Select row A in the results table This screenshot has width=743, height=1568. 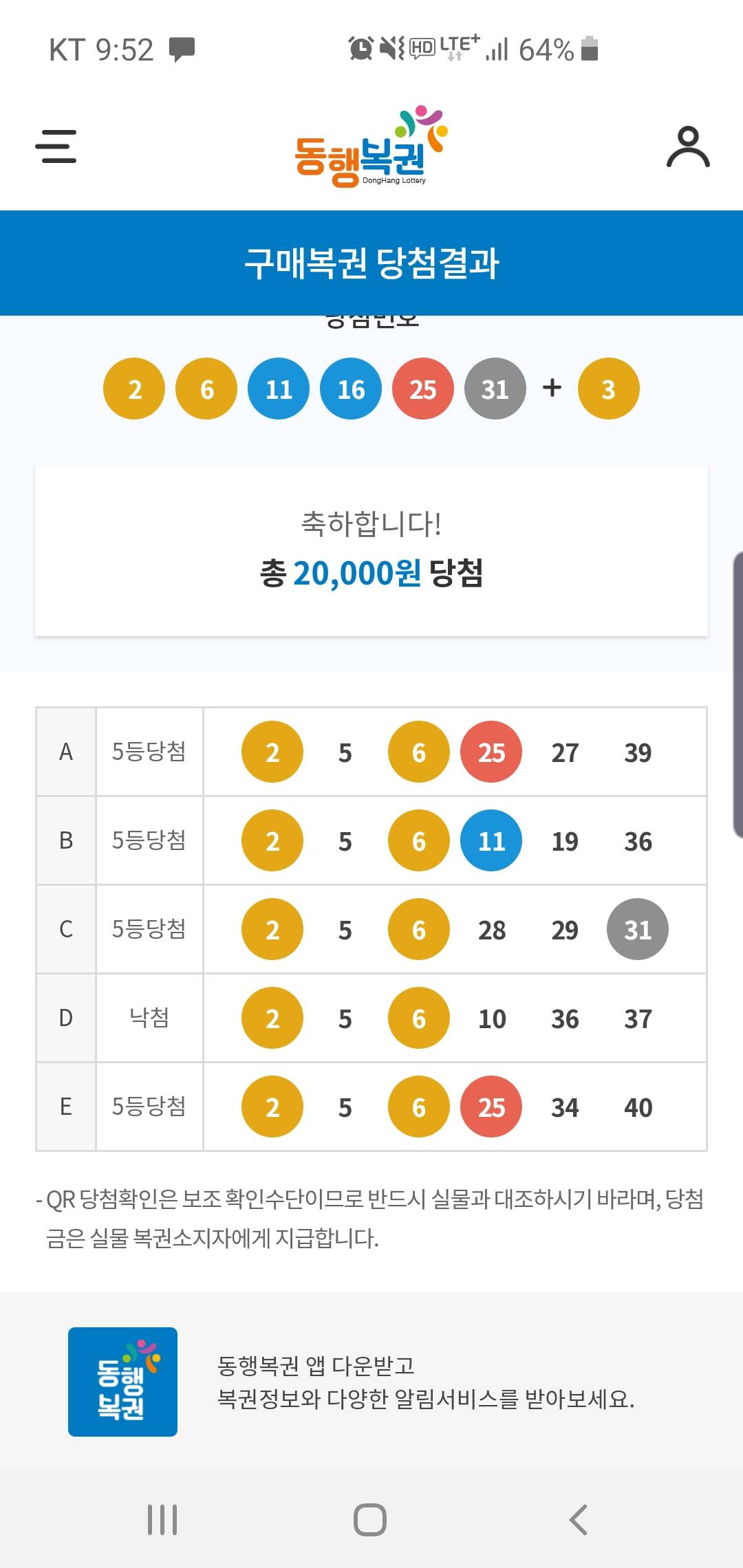(x=66, y=752)
